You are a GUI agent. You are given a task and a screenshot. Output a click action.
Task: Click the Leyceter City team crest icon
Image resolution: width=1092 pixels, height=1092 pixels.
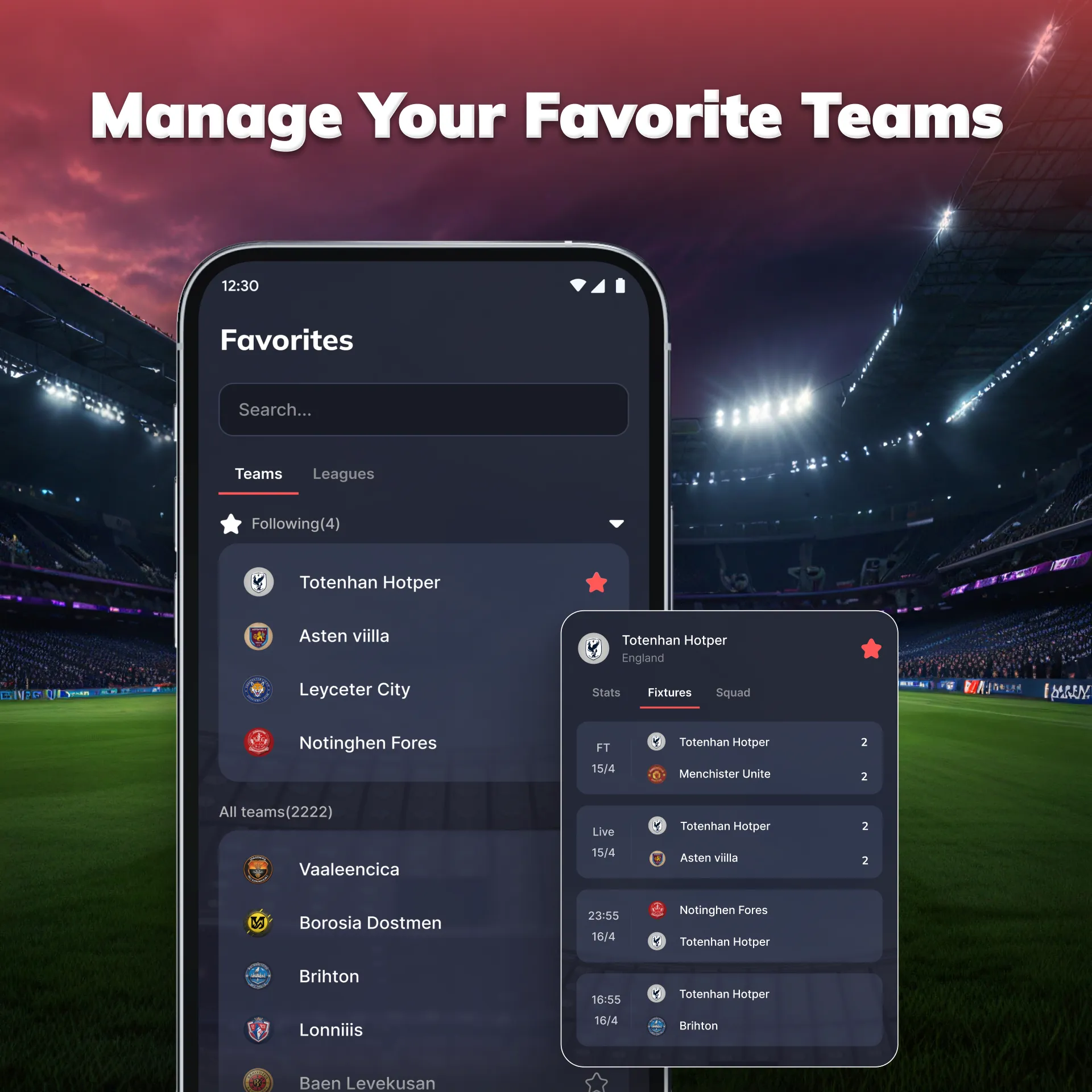257,688
